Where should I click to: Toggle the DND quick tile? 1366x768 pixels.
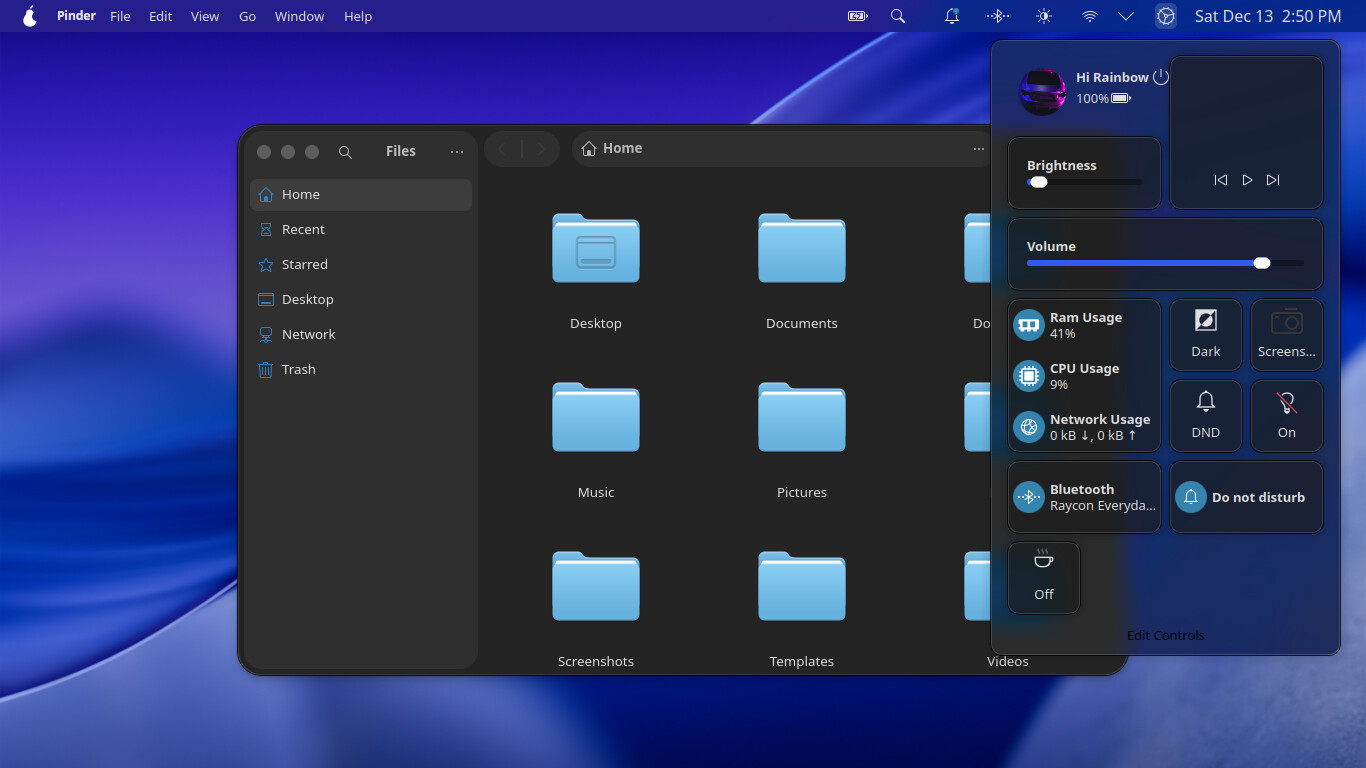pyautogui.click(x=1205, y=416)
